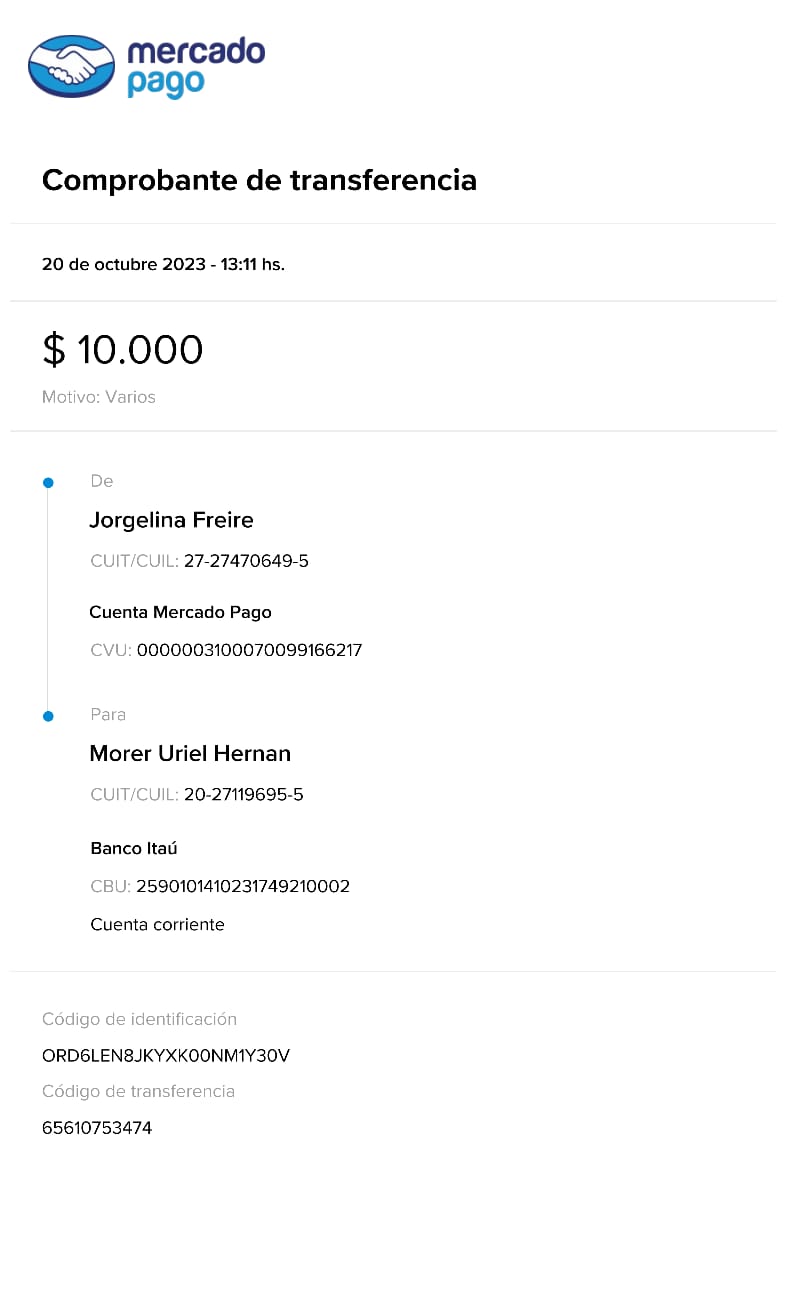Select identification code ORD6LEN8JKYXK00NM1Y30V
Screen dimensions: 787x1312
pyautogui.click(x=166, y=1055)
